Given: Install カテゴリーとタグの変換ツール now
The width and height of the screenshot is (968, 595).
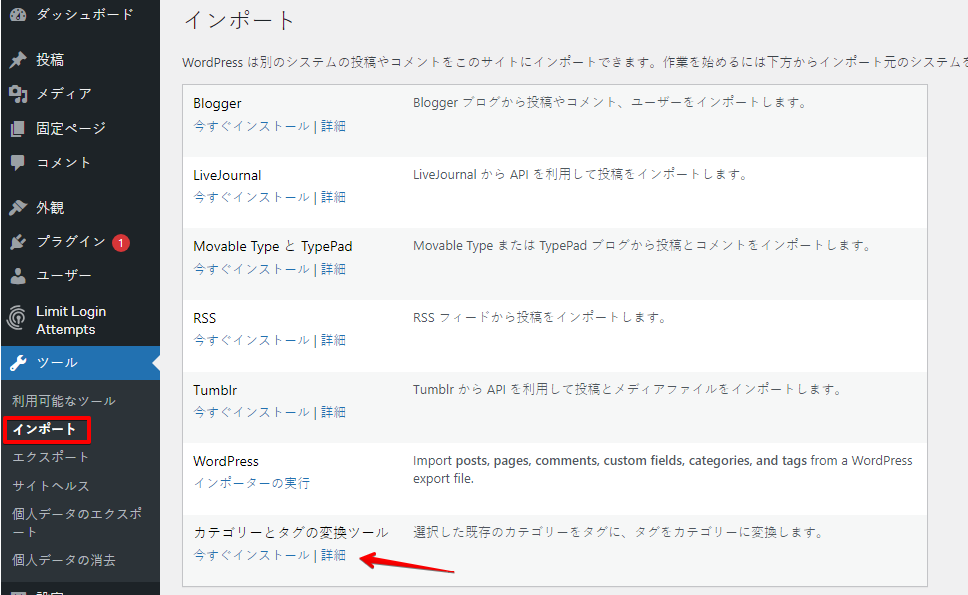Looking at the screenshot, I should click(251, 555).
